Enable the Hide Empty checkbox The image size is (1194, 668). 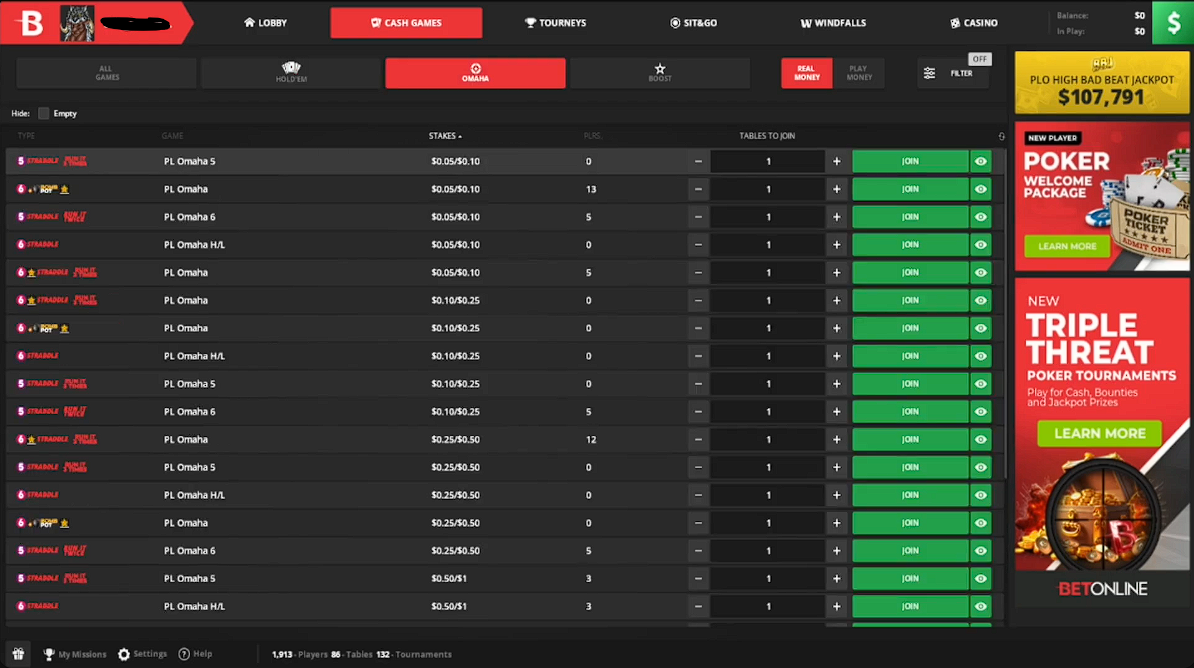43,113
